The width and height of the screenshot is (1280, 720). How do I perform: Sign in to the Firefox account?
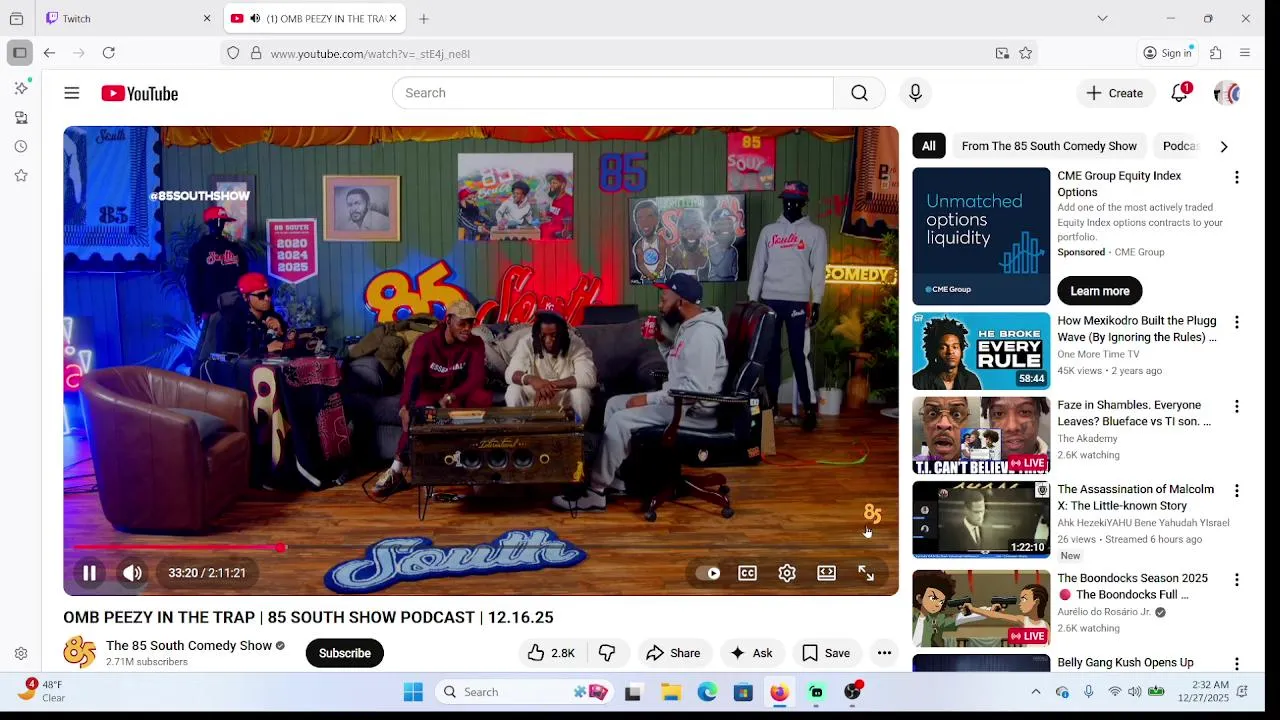tap(1168, 53)
